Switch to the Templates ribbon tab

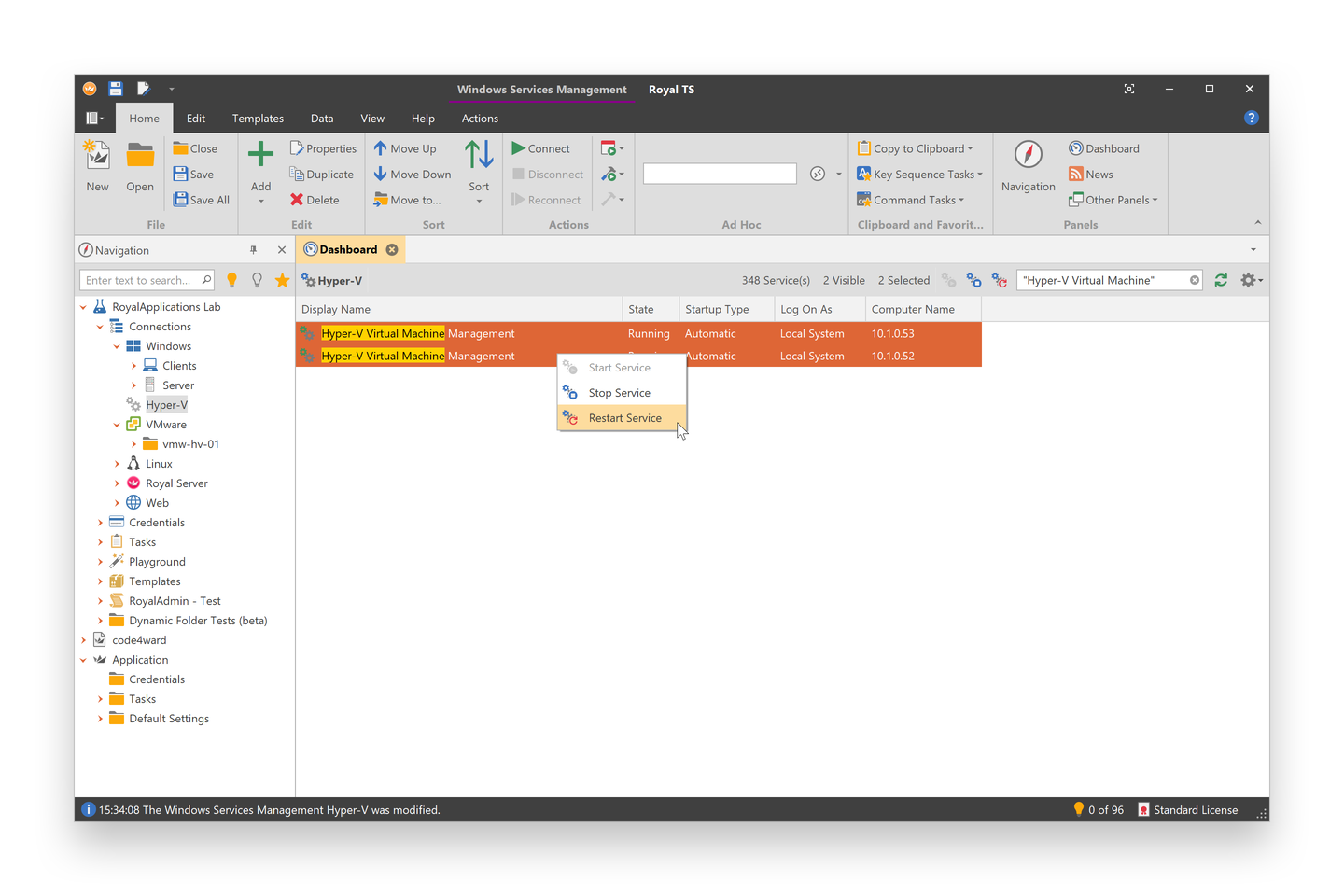258,118
